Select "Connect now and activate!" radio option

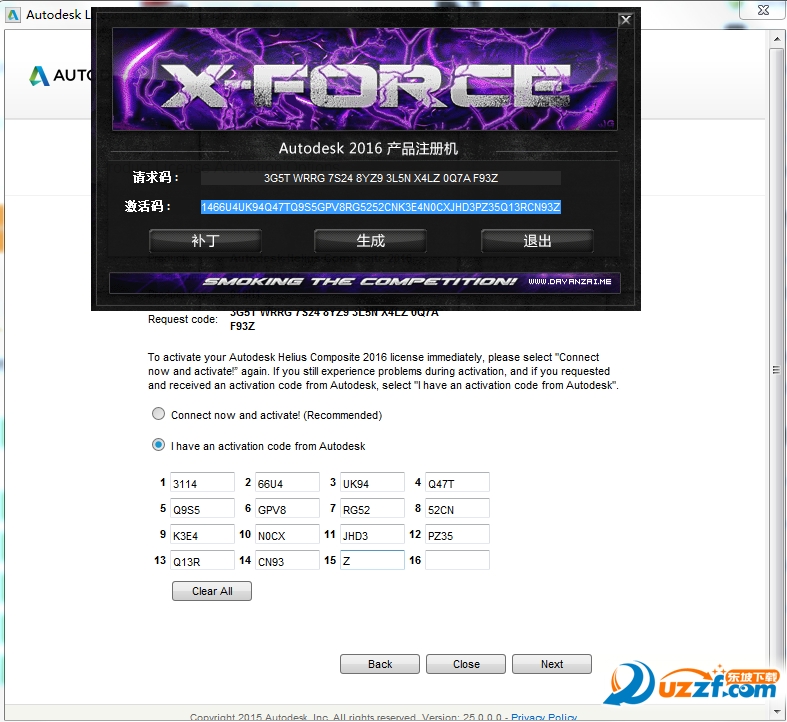tap(158, 414)
